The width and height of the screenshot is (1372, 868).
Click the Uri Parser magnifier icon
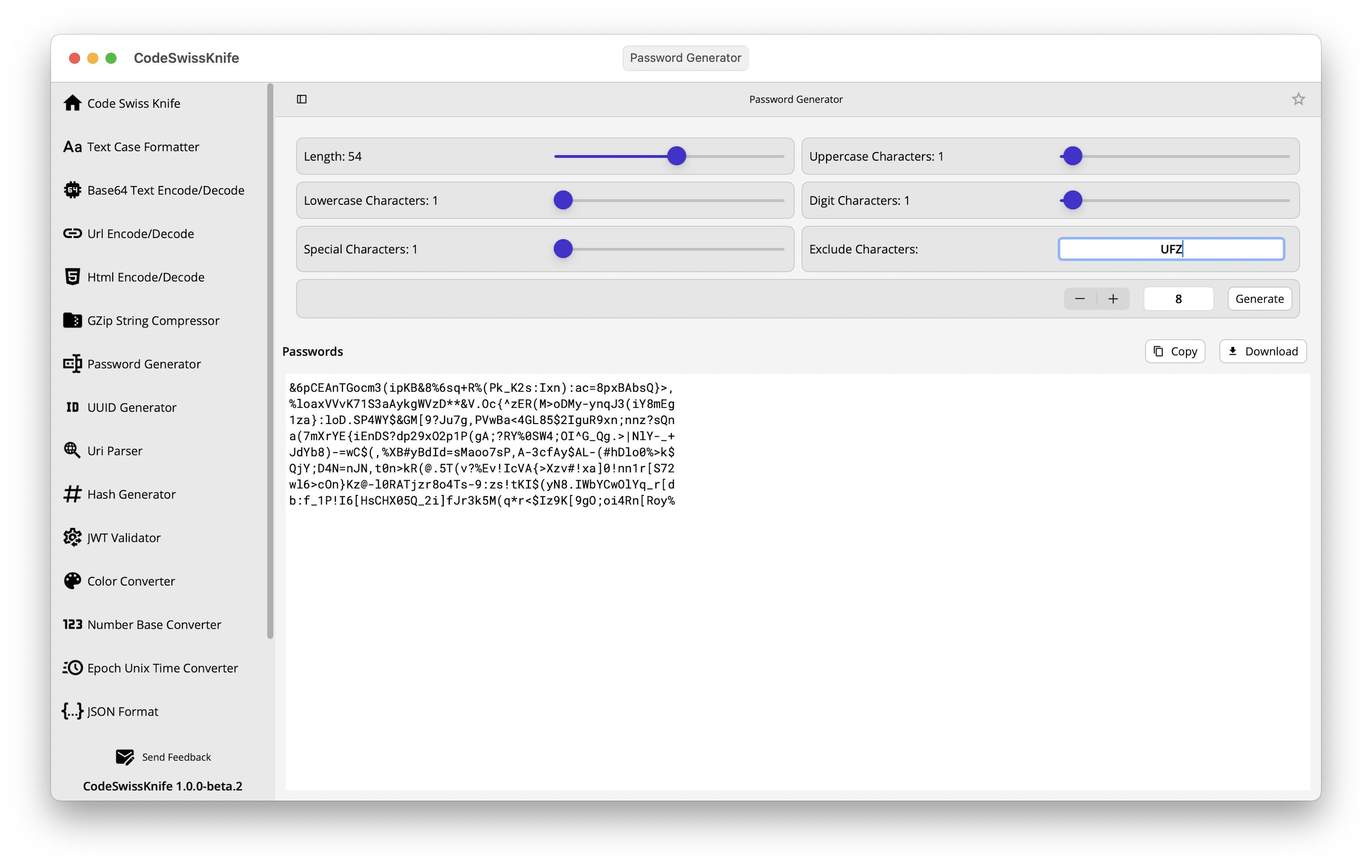(x=72, y=450)
